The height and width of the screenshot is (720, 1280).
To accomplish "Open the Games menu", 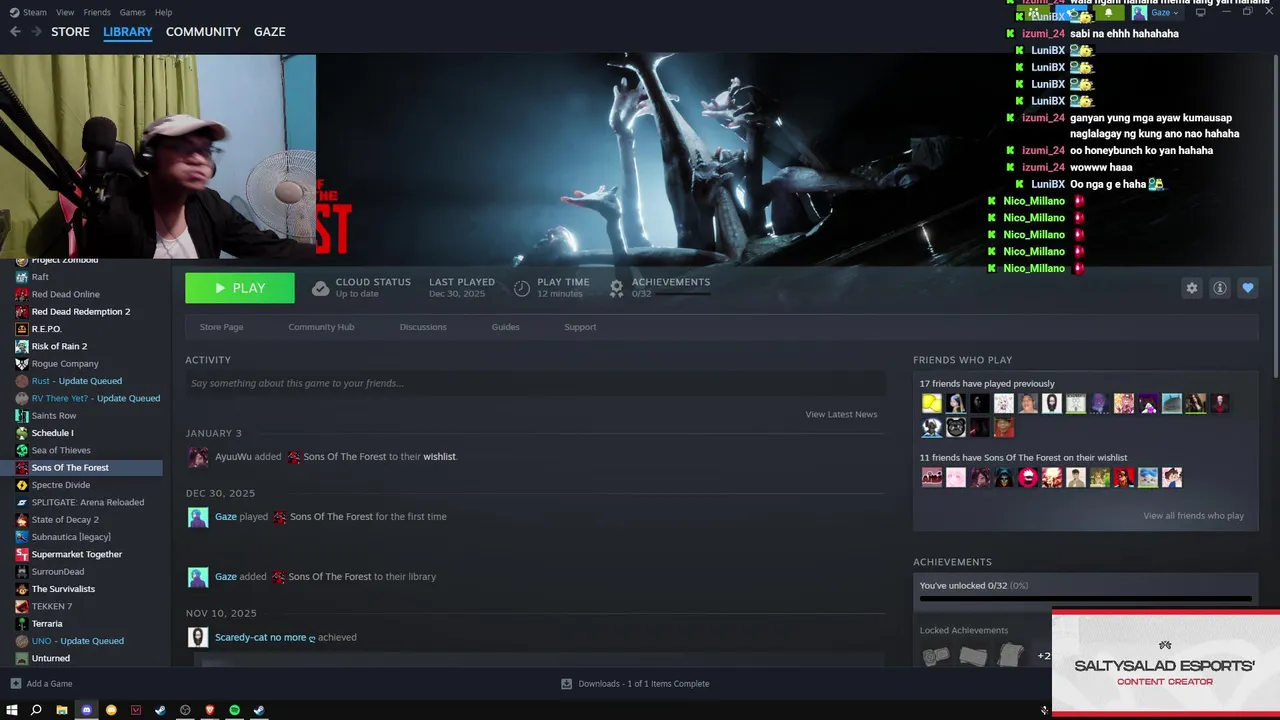I will [132, 13].
